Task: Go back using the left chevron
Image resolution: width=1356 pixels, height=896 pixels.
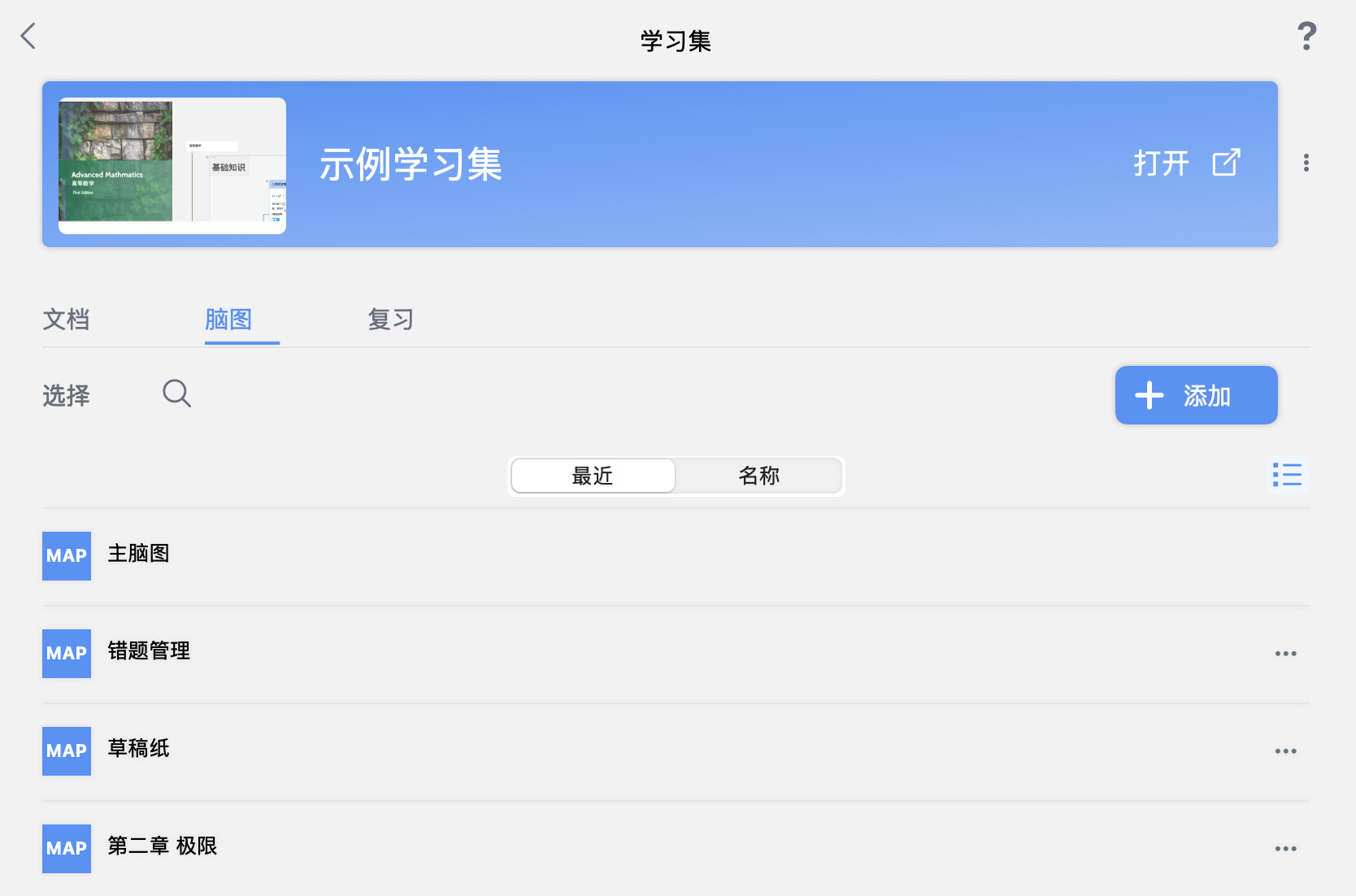Action: (28, 36)
